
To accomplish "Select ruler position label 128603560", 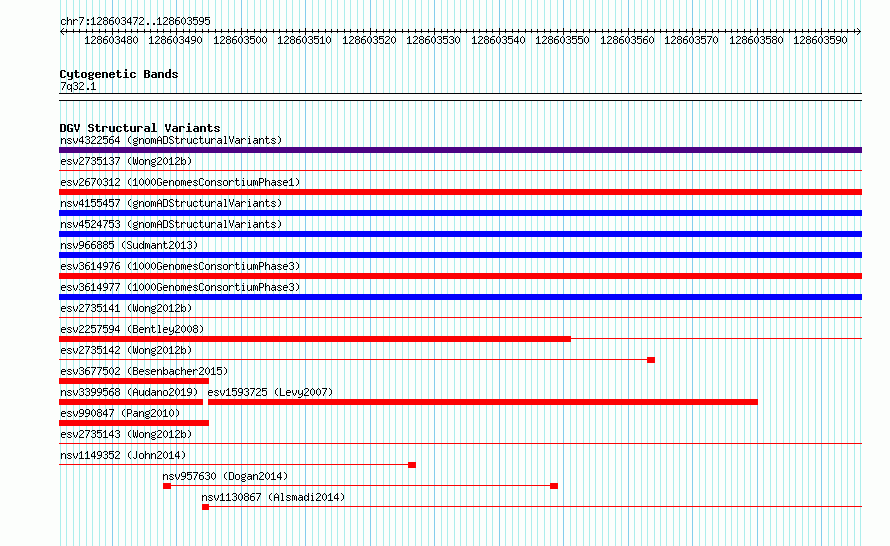I will 627,40.
